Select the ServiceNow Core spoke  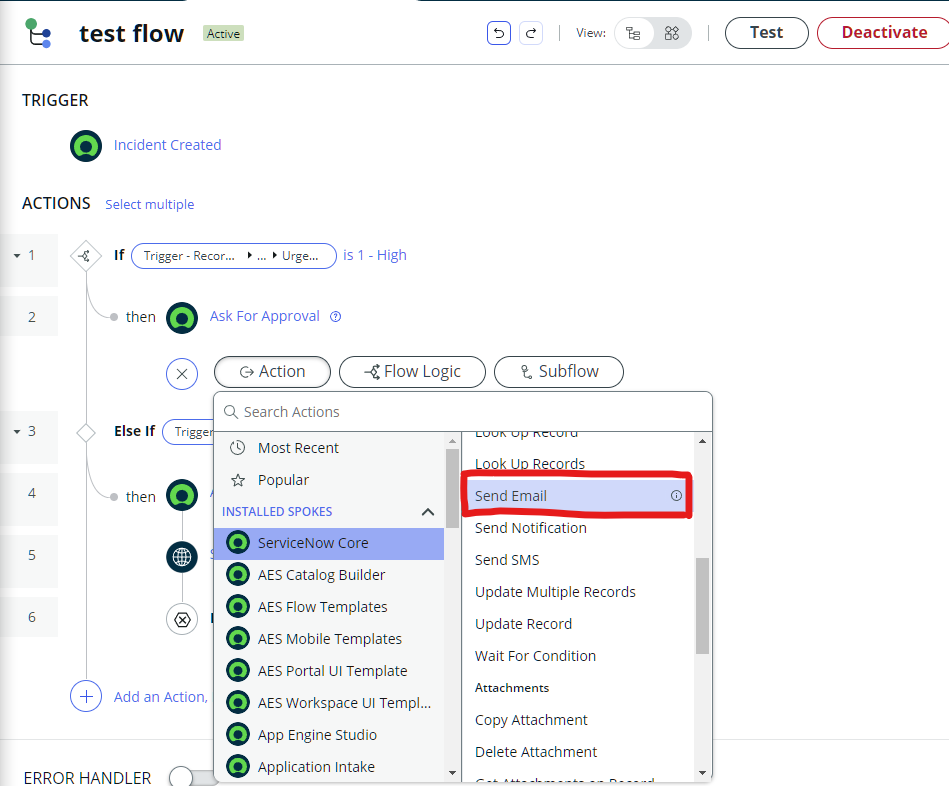point(329,543)
